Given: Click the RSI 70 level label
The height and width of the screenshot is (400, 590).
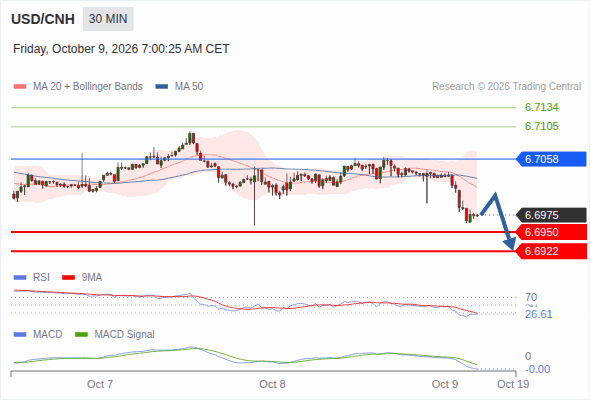Looking at the screenshot, I should tap(531, 297).
